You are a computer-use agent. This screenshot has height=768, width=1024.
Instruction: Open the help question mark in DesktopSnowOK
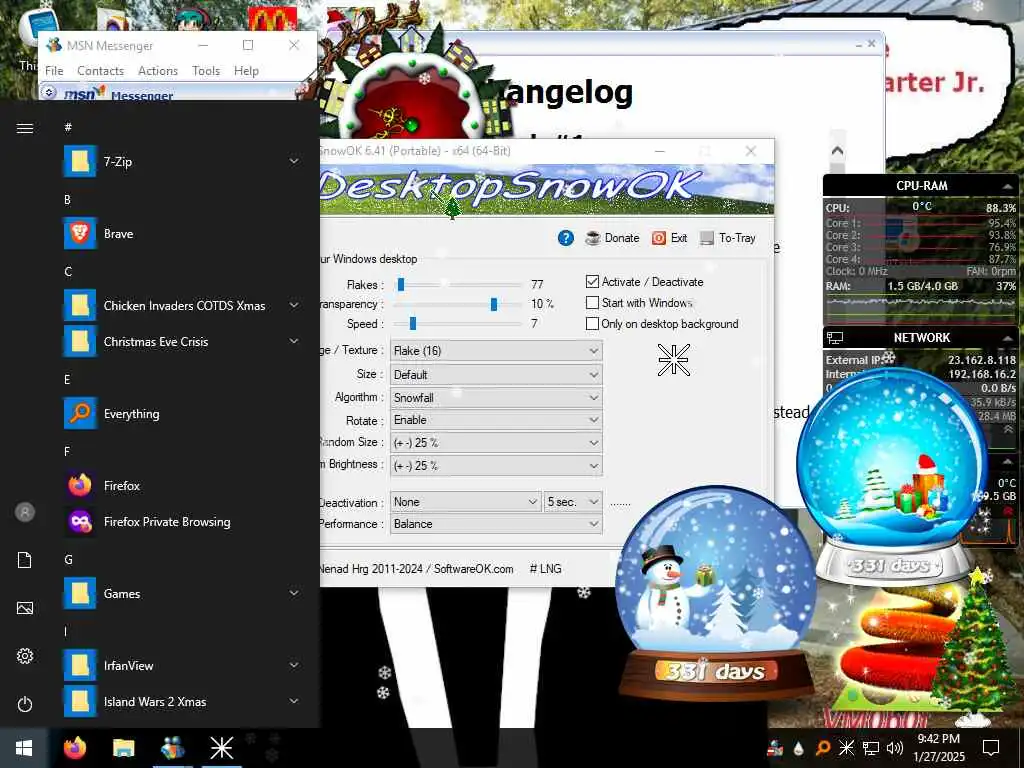[x=566, y=238]
